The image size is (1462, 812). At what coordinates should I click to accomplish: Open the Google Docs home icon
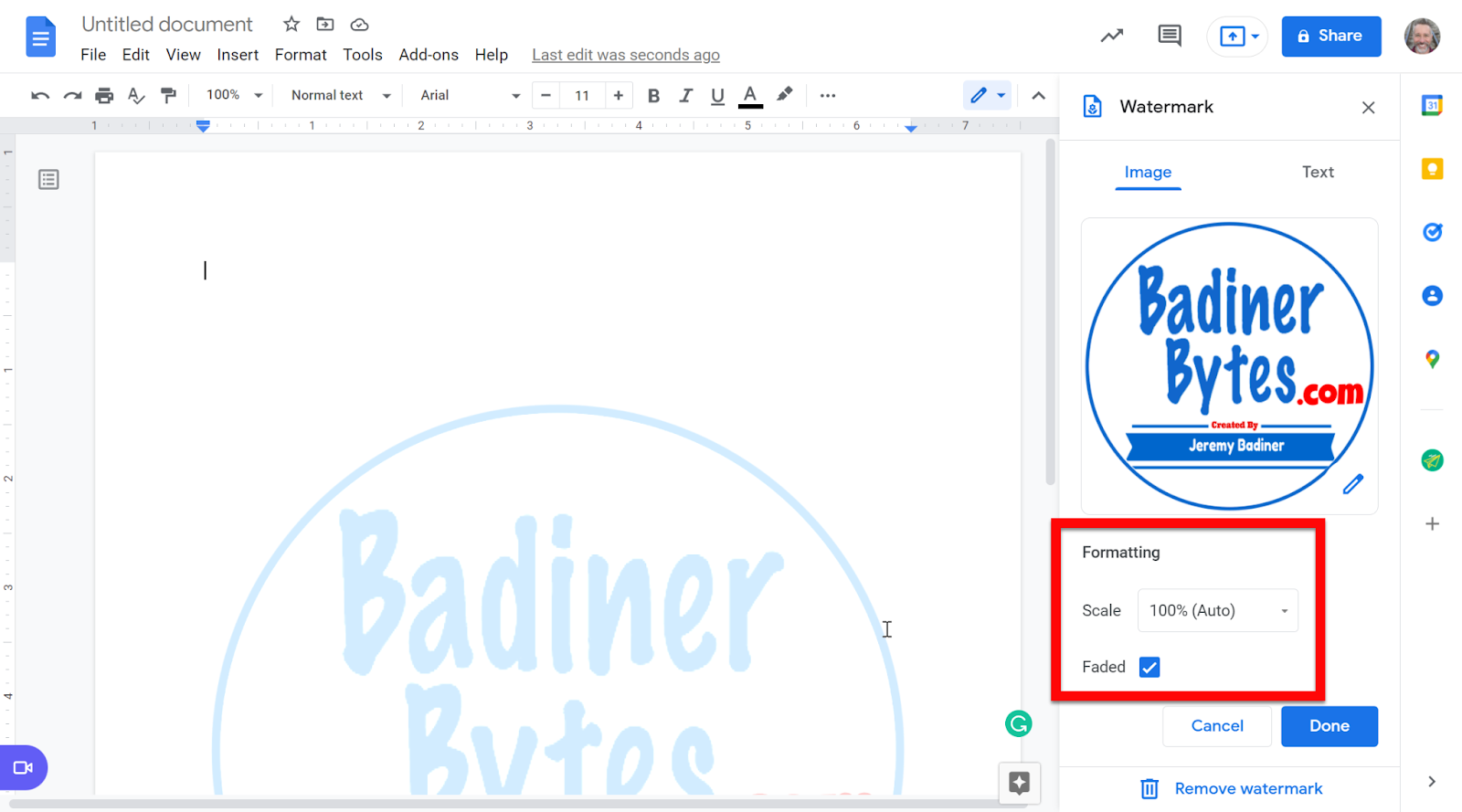pos(40,37)
